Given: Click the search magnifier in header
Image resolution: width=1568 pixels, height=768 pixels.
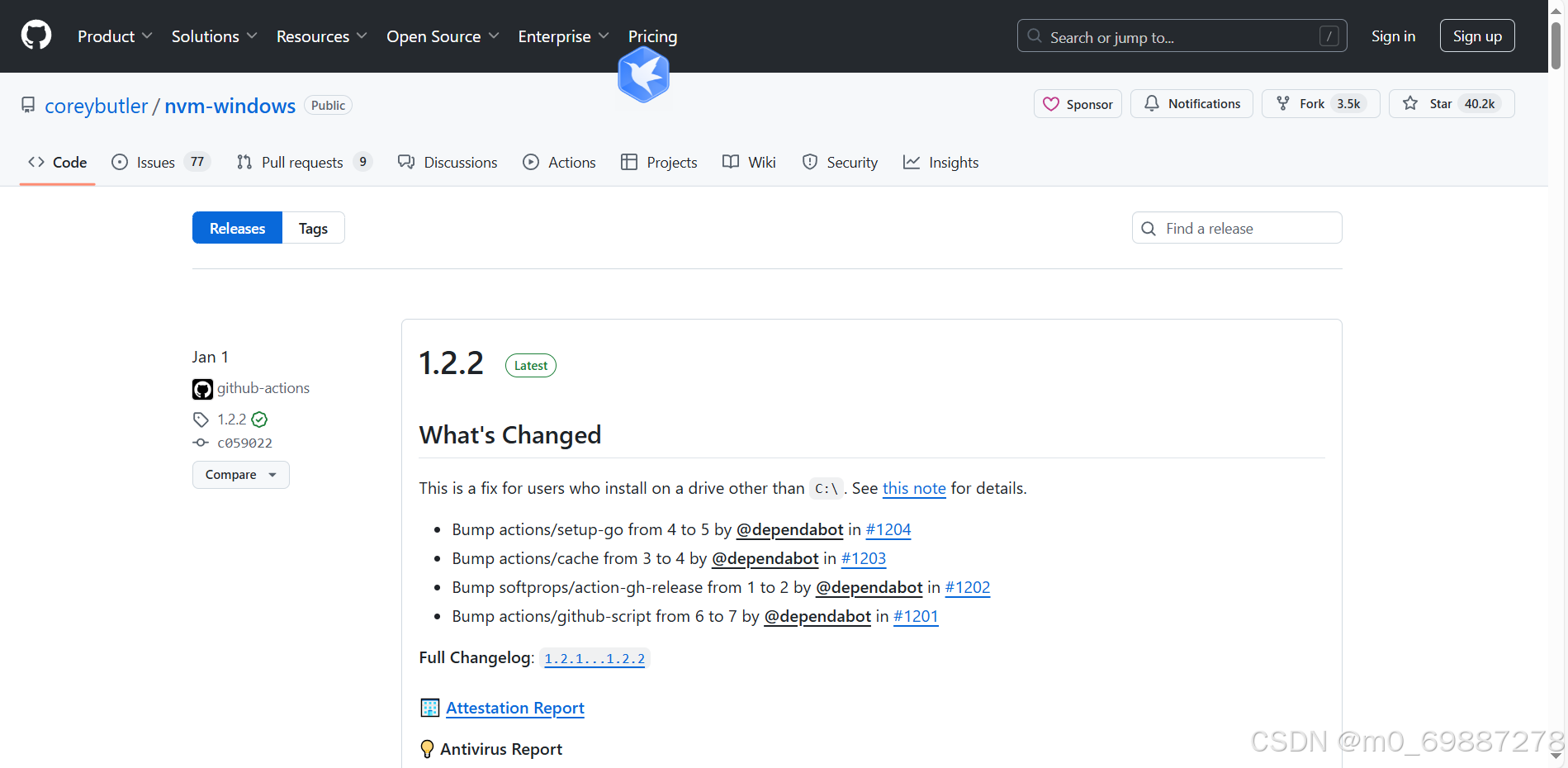Looking at the screenshot, I should coord(1035,36).
